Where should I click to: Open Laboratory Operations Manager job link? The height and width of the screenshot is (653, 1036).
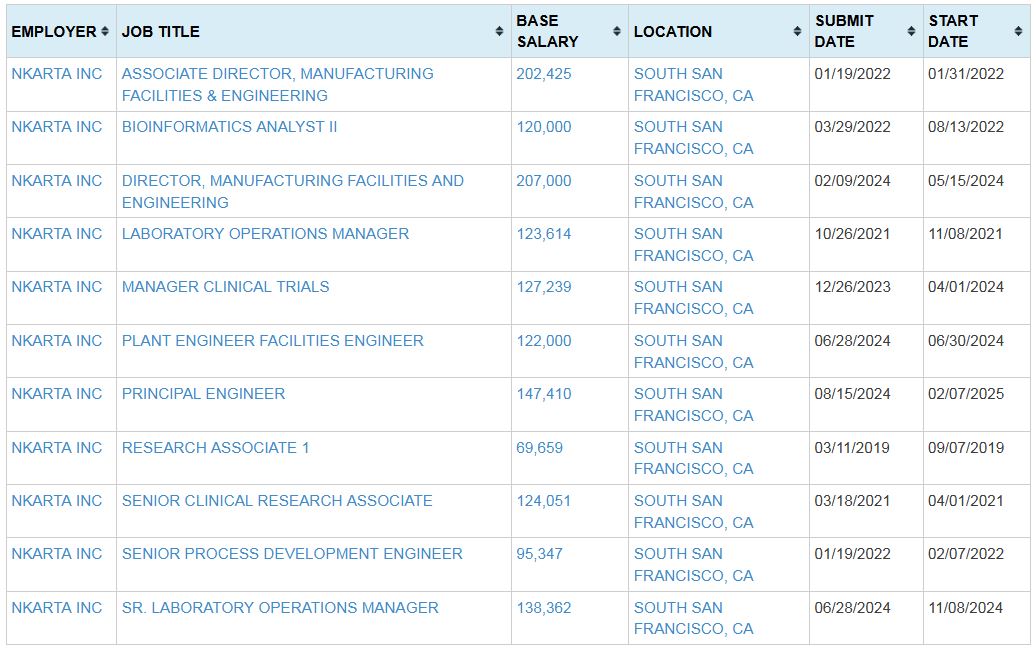pyautogui.click(x=266, y=234)
